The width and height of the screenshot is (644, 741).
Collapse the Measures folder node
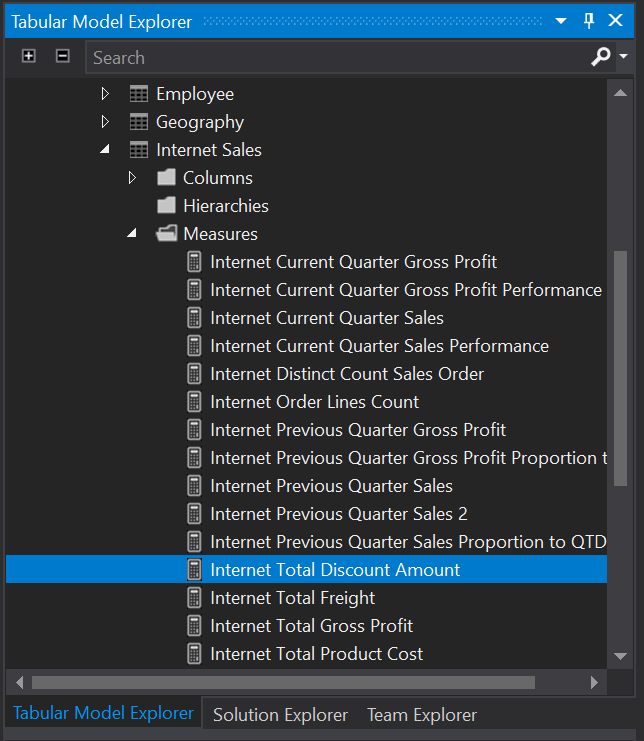[132, 234]
